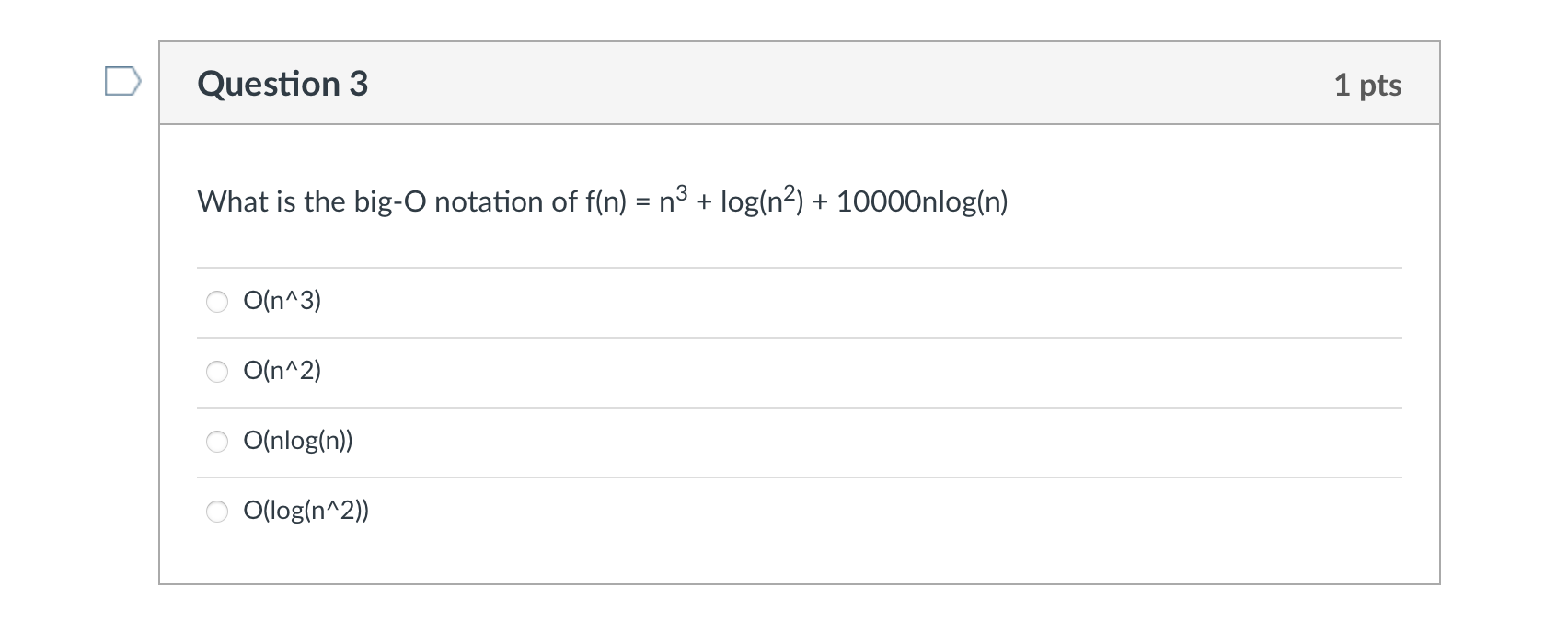Click the bookmark flag icon beside Question 3
The image size is (1568, 633).
click(x=121, y=83)
